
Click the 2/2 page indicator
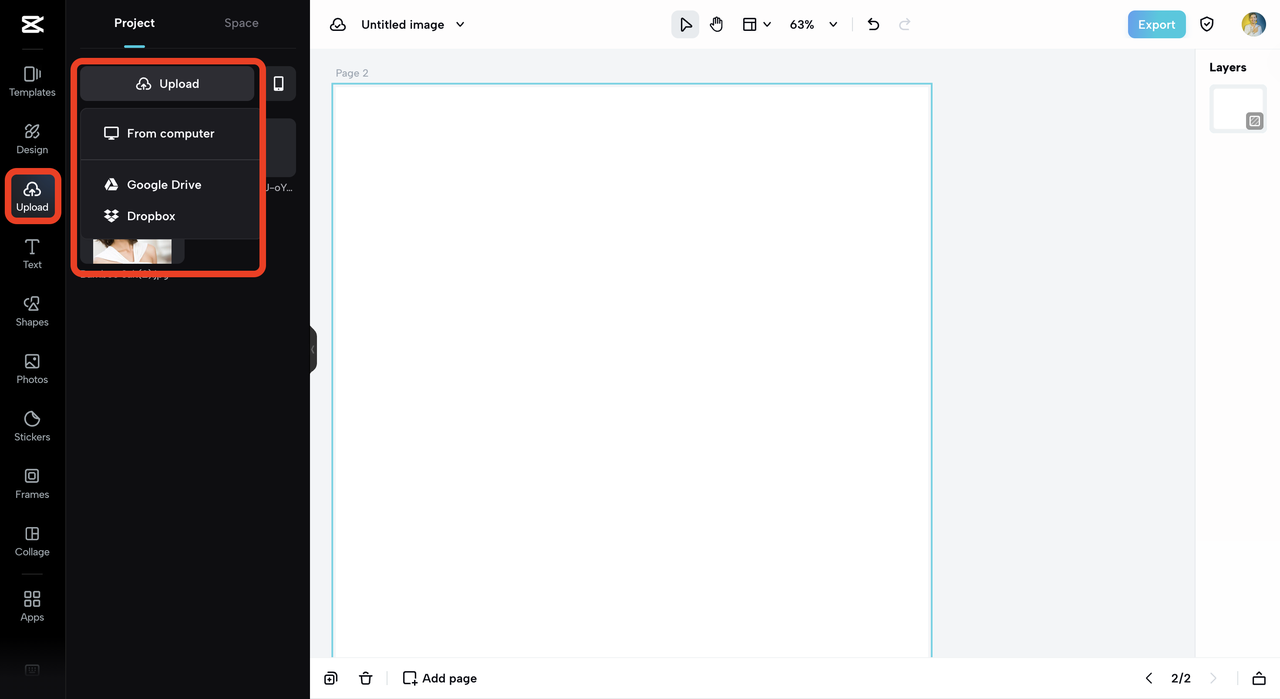(x=1181, y=678)
